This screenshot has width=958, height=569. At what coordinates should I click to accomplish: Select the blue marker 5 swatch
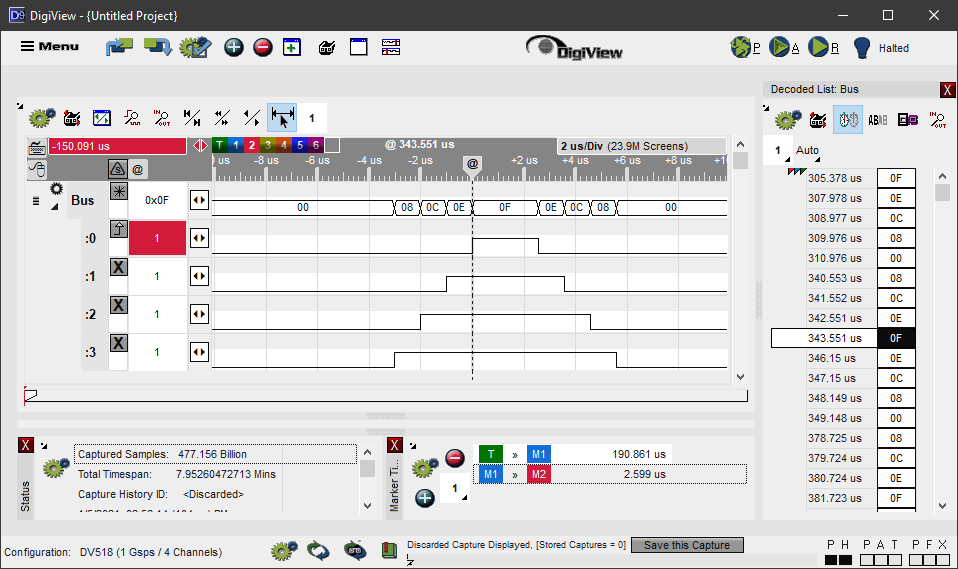tap(299, 145)
